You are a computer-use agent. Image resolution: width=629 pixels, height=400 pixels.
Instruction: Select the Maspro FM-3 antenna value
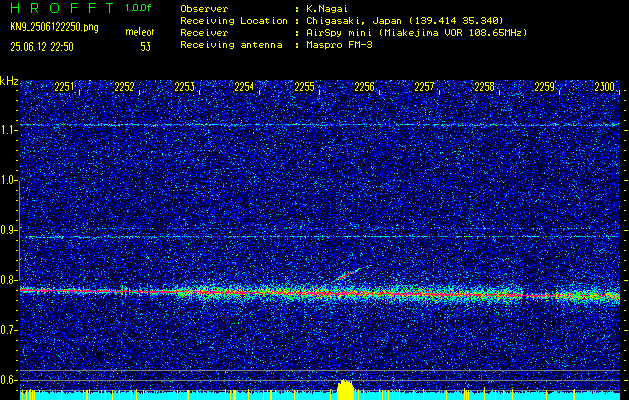[339, 45]
